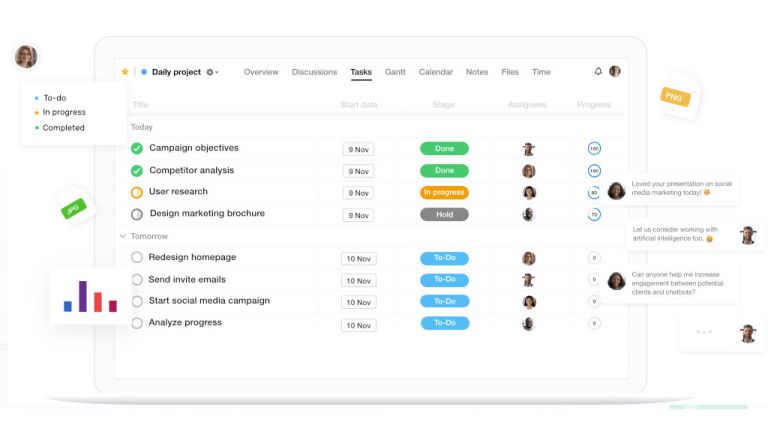
Task: Click the yellow star favorite icon
Action: (x=125, y=72)
